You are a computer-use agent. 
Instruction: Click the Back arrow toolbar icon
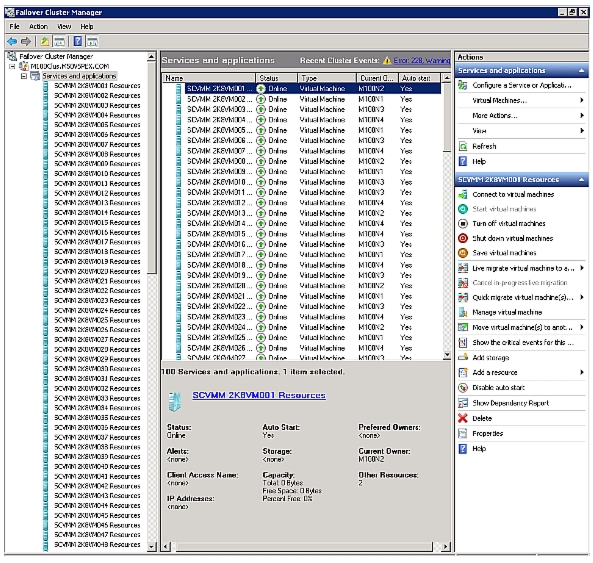point(12,41)
